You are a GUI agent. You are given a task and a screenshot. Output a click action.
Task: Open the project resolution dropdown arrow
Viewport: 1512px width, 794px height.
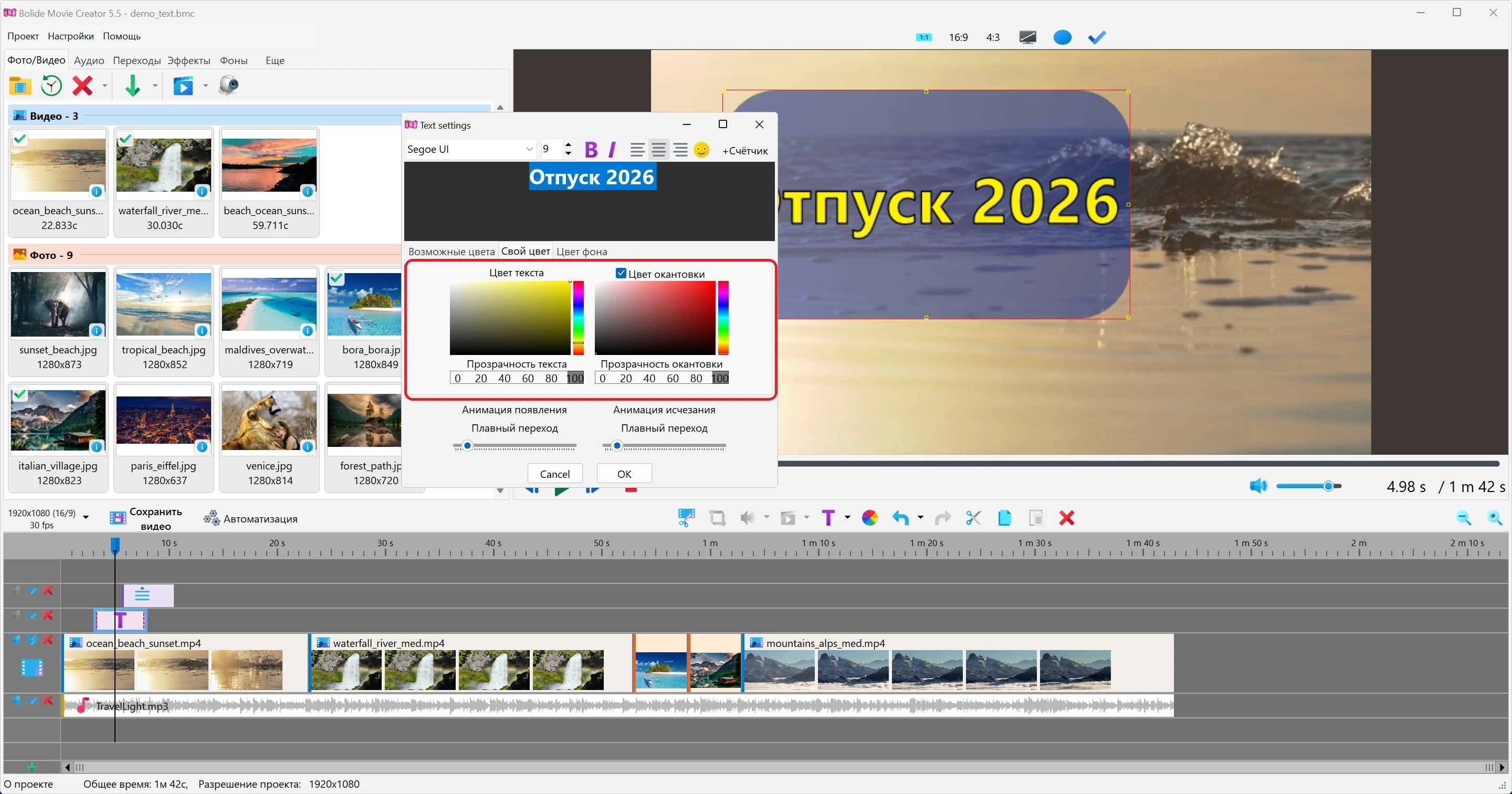coord(86,517)
